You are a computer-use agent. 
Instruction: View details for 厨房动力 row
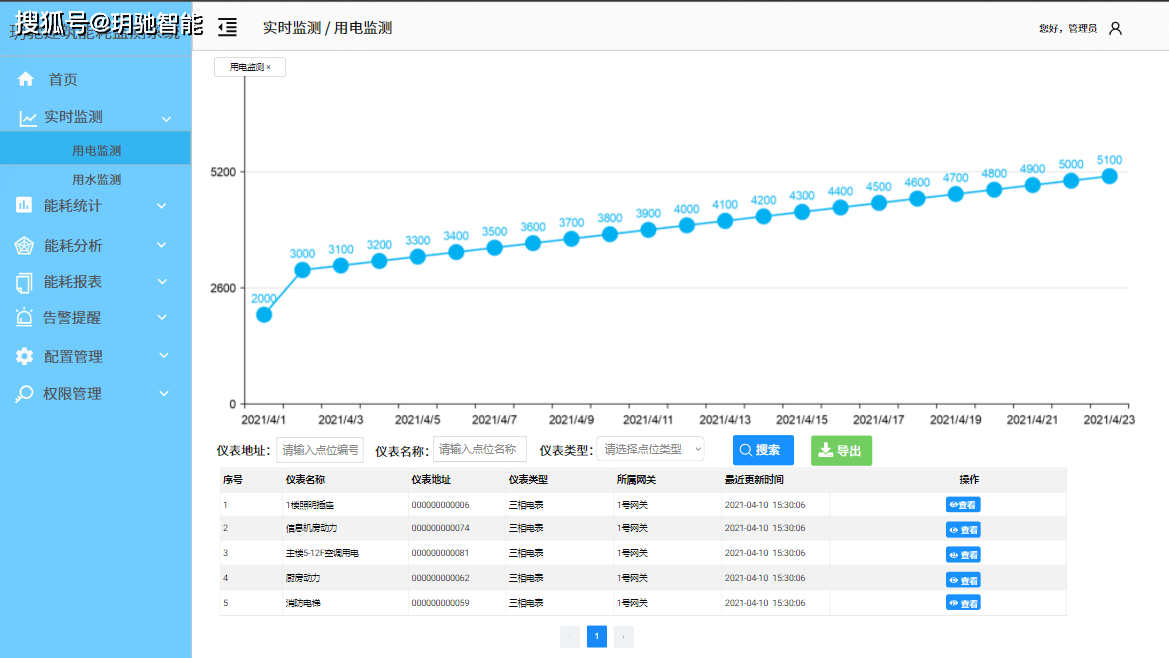(x=962, y=580)
